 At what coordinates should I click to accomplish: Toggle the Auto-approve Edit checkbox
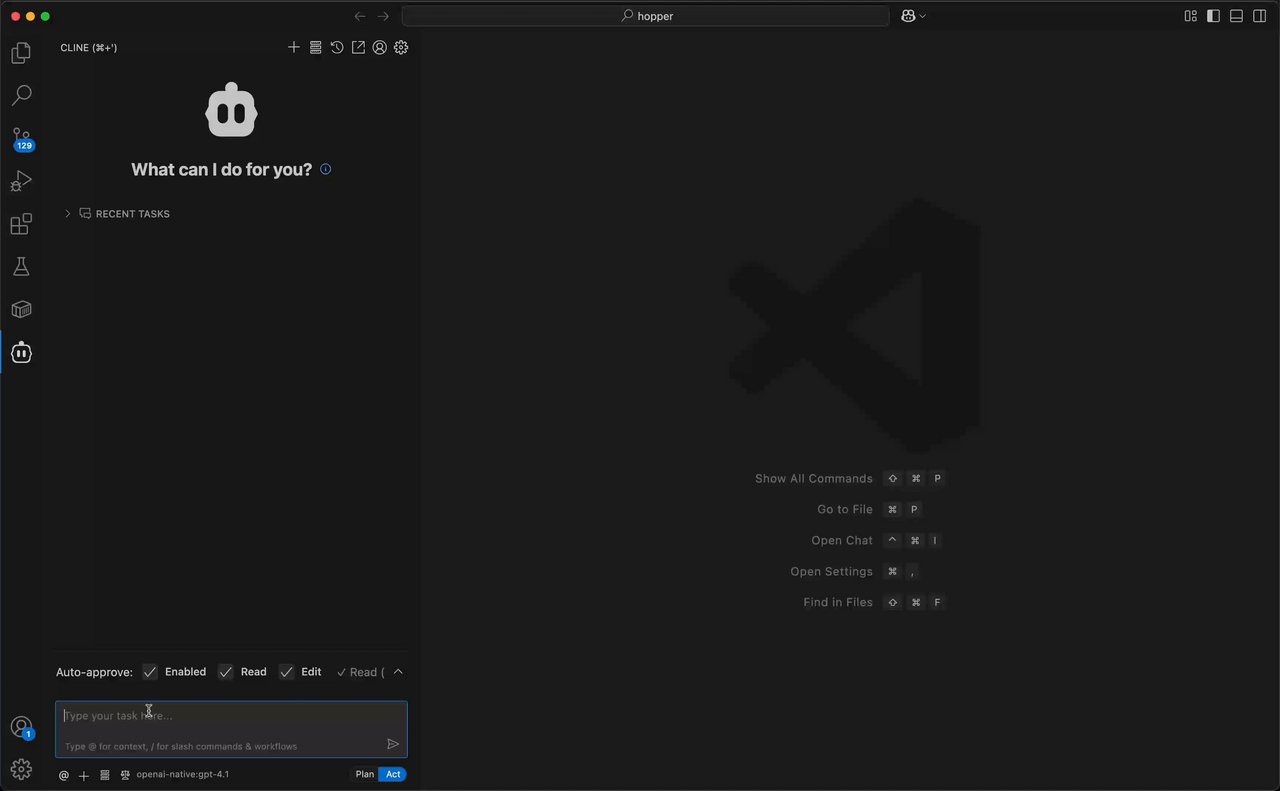tap(287, 672)
